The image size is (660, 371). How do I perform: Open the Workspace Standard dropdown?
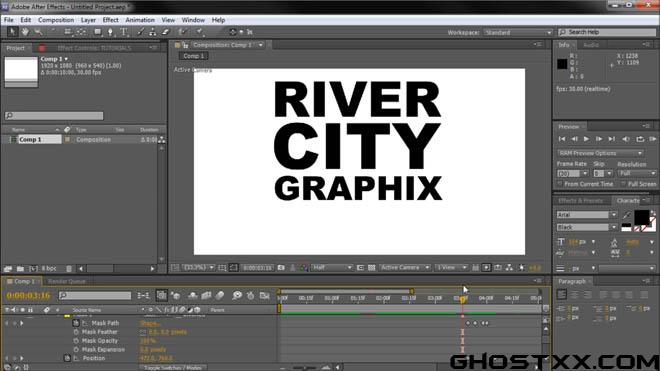518,32
